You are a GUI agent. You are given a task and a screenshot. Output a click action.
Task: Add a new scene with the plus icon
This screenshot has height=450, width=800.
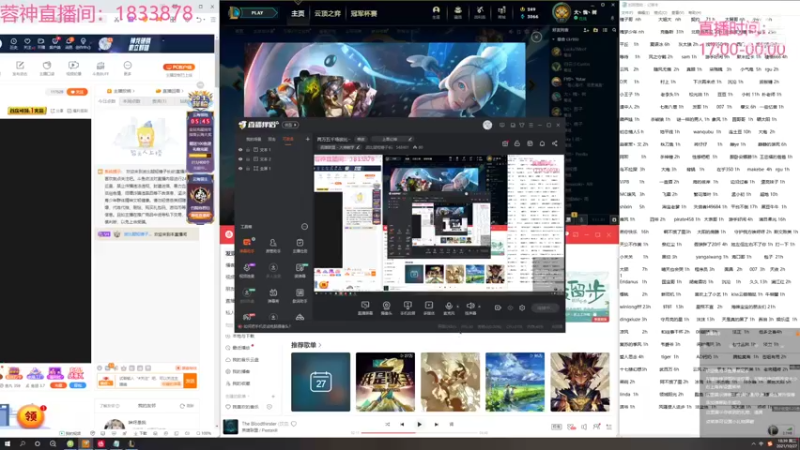(308, 139)
